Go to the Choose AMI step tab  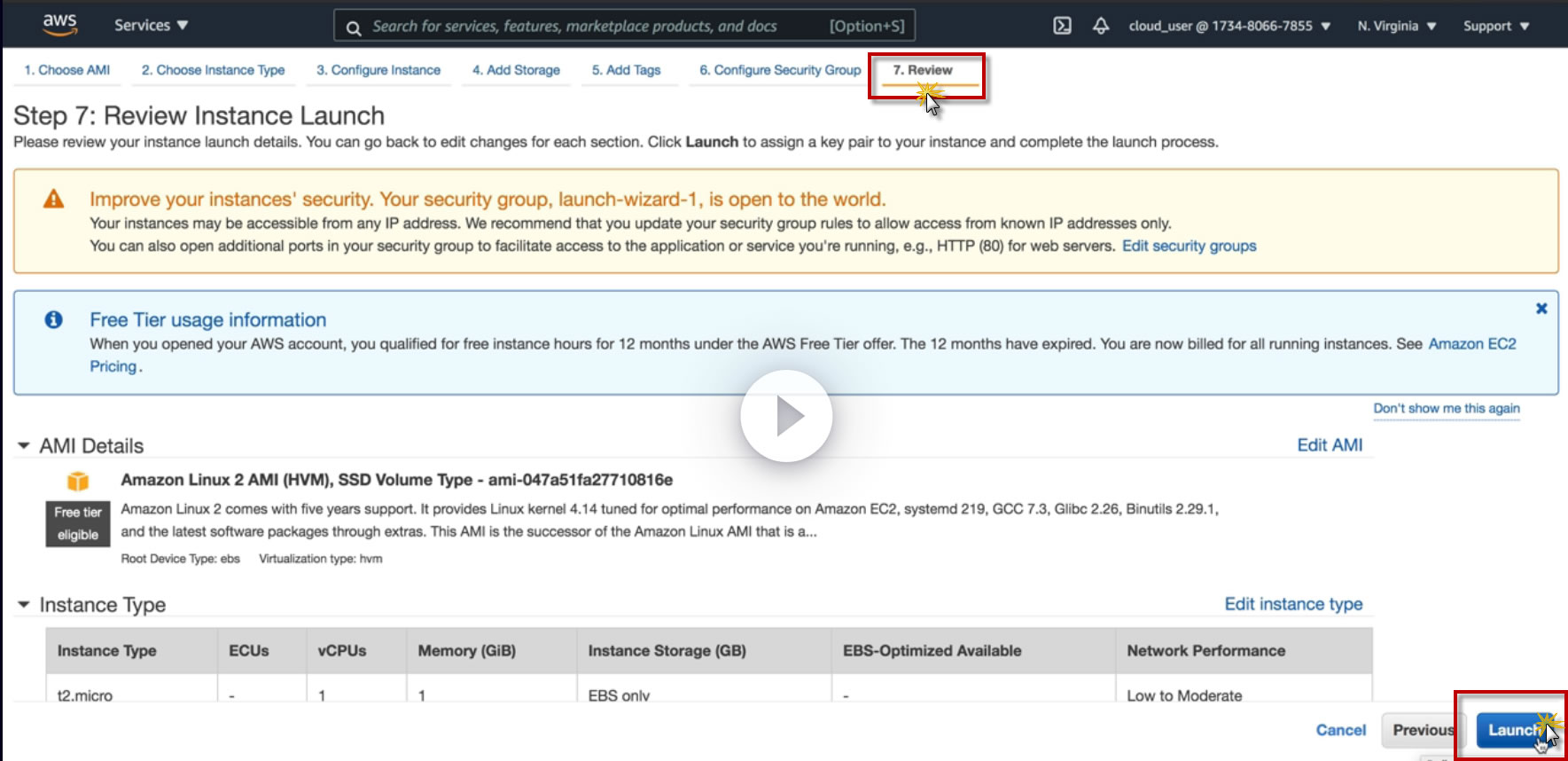[67, 70]
